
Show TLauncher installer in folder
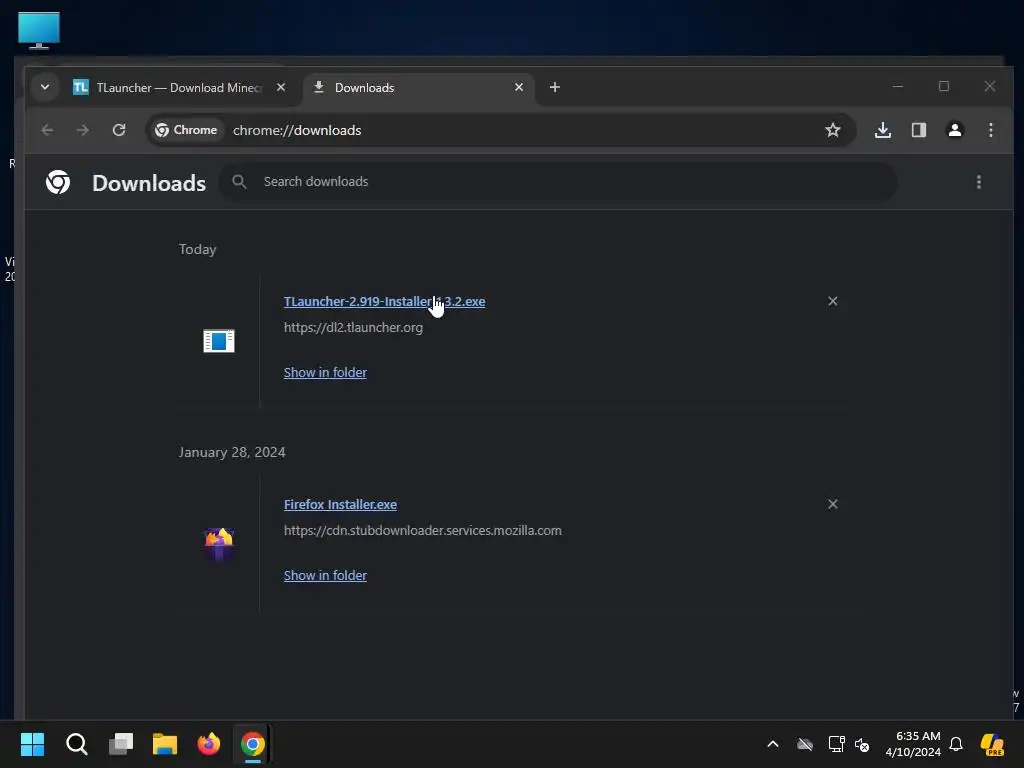[325, 372]
